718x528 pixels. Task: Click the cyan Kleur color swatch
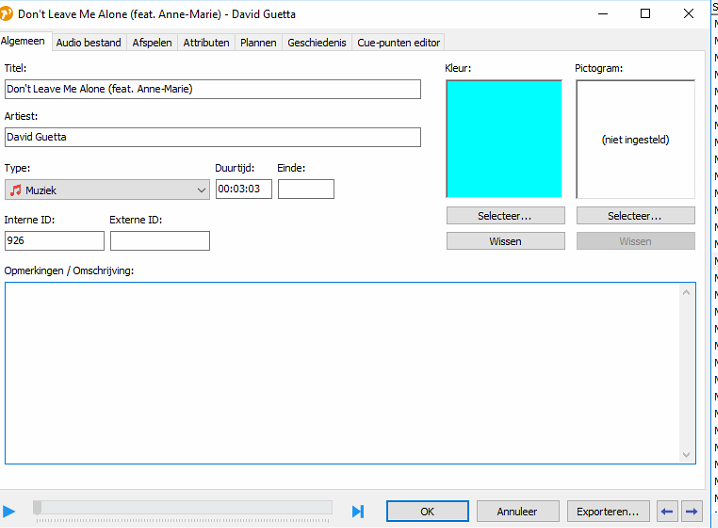[x=504, y=139]
